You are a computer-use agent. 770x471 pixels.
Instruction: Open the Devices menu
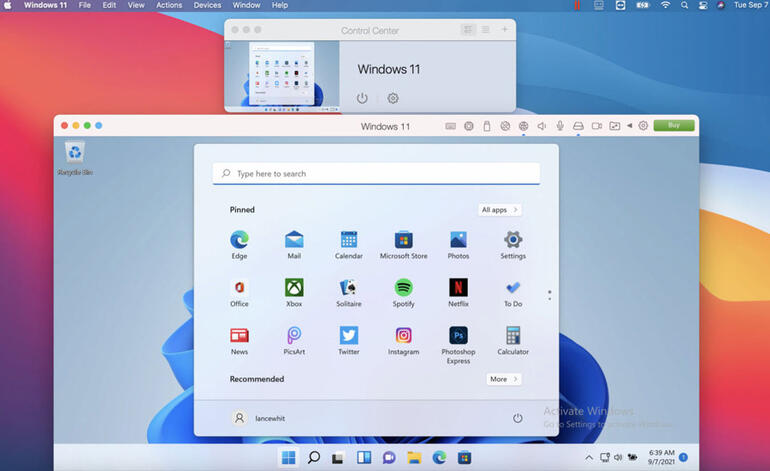(x=207, y=5)
